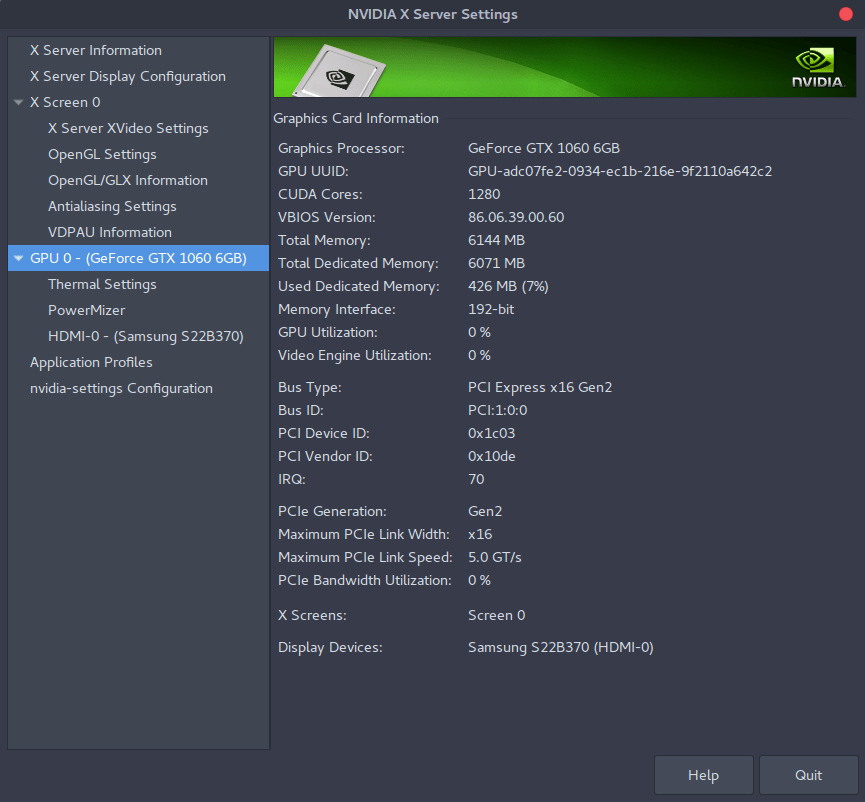
Task: Click the GPU Utilization value 0 %
Action: click(x=479, y=332)
